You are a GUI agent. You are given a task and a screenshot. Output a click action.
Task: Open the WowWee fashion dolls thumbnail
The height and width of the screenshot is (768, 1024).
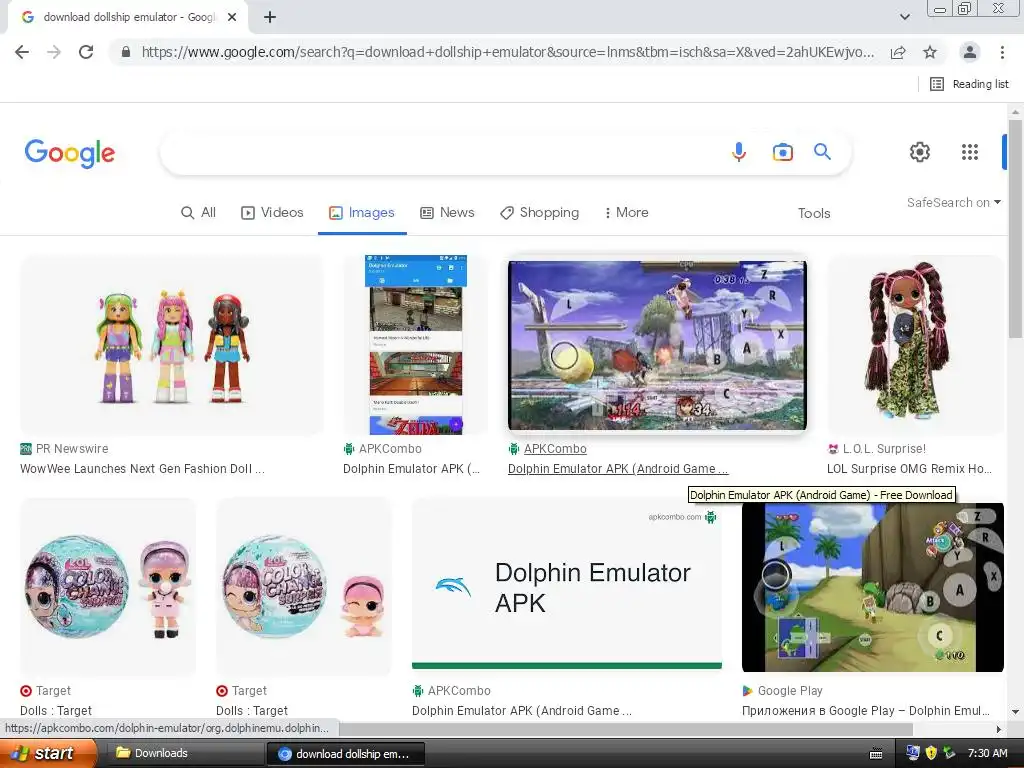tap(172, 345)
